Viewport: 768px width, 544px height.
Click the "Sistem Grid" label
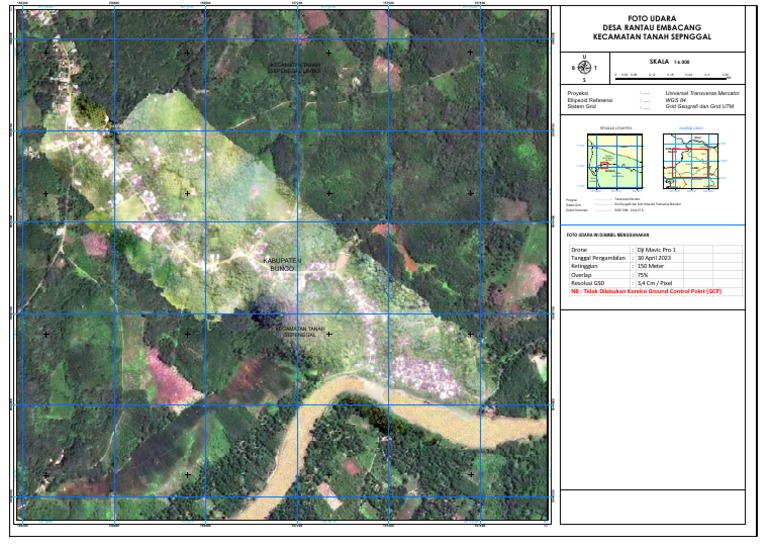[x=581, y=106]
